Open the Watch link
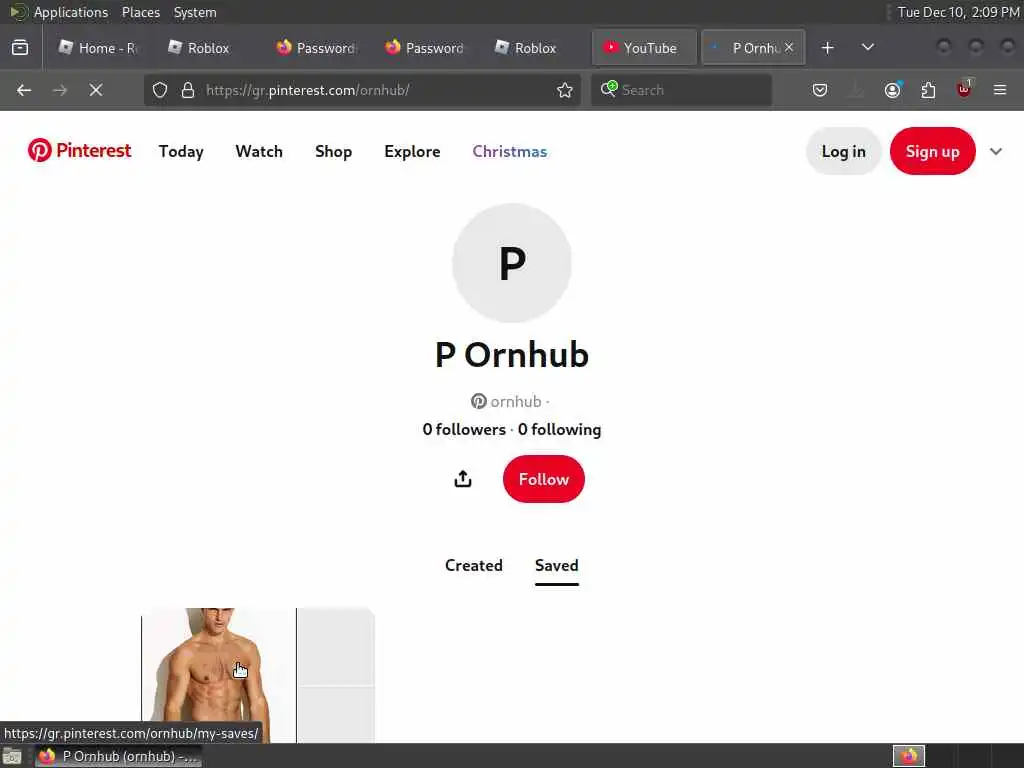Screen dimensions: 1024x768 point(259,152)
